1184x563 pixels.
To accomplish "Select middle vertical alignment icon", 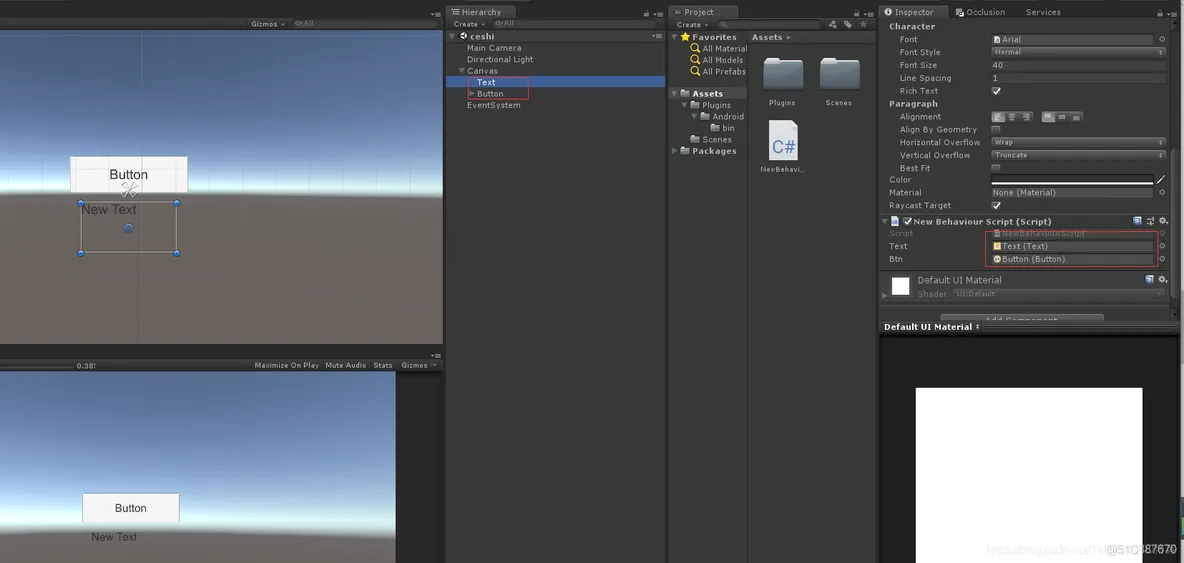I will (x=1062, y=117).
